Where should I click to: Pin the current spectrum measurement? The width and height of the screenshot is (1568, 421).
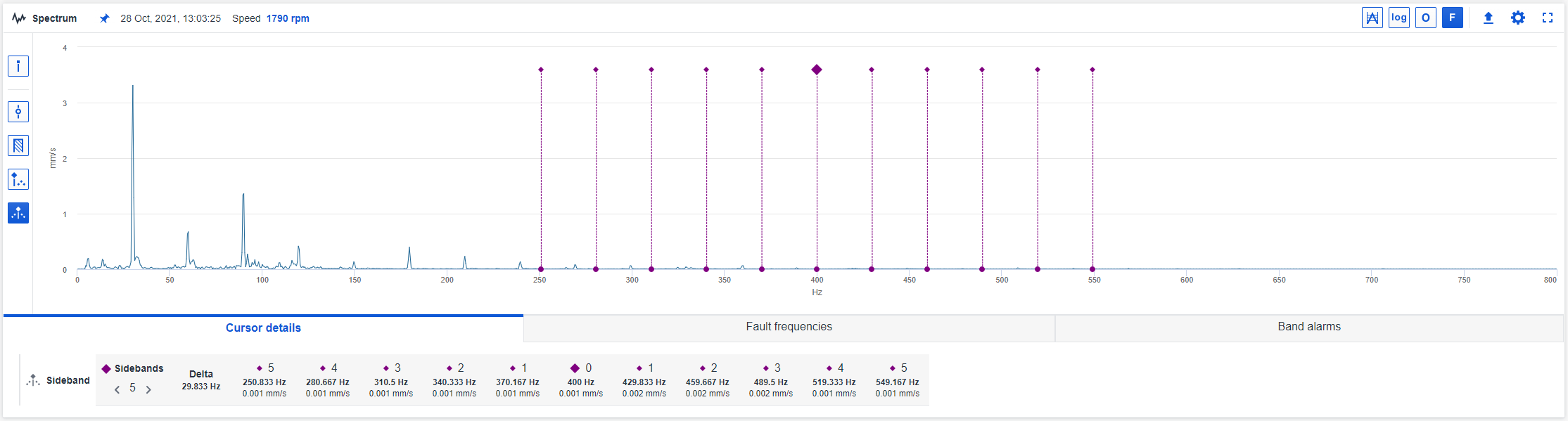(104, 18)
